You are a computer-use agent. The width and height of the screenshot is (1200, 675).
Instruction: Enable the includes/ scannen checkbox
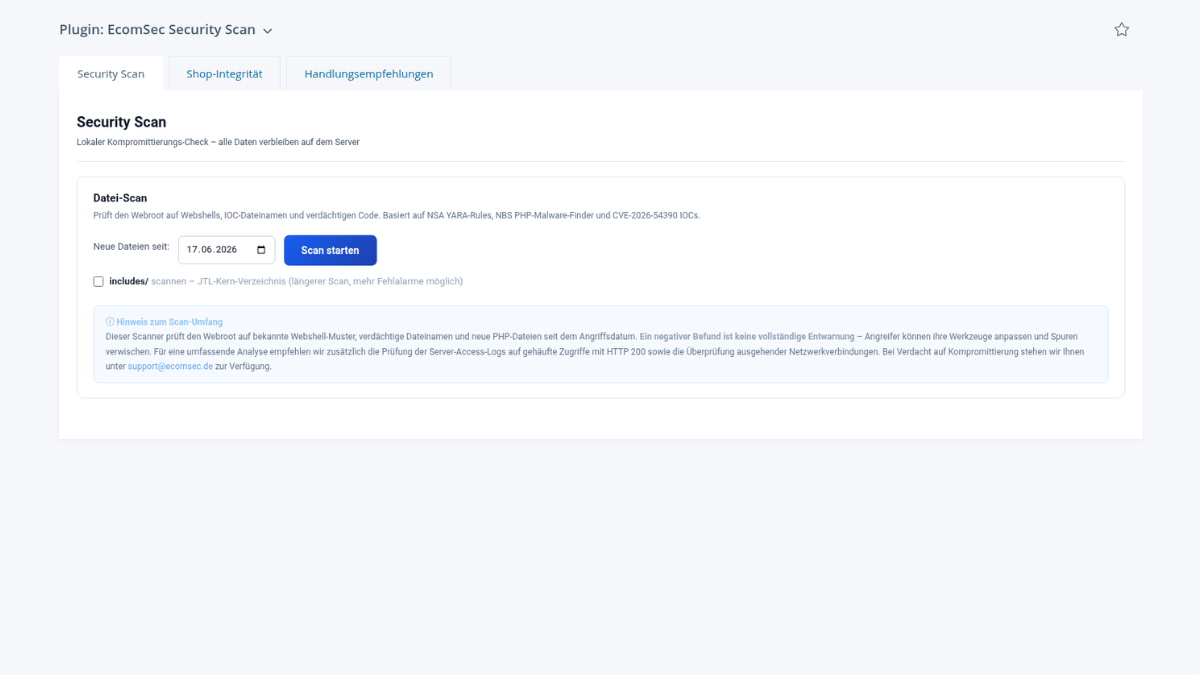coord(98,282)
